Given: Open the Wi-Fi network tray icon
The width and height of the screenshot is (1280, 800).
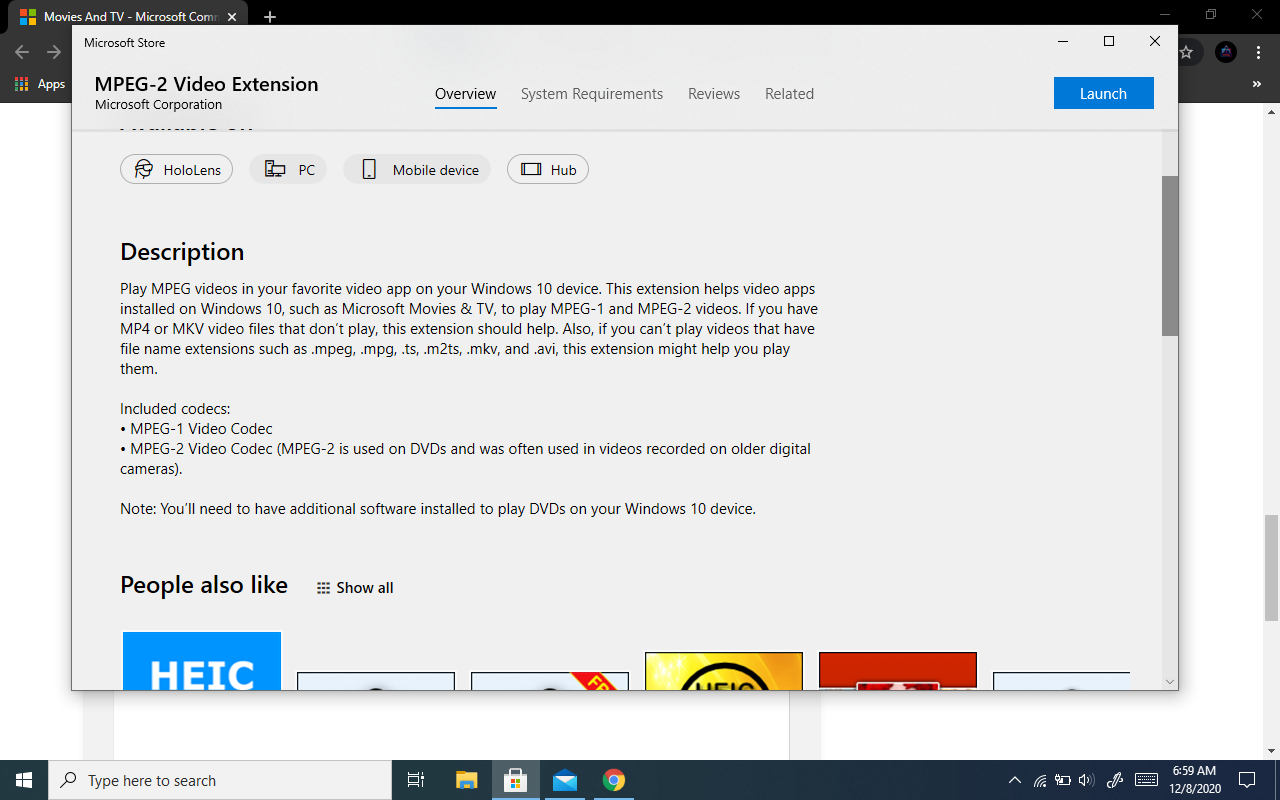Looking at the screenshot, I should tap(1040, 780).
